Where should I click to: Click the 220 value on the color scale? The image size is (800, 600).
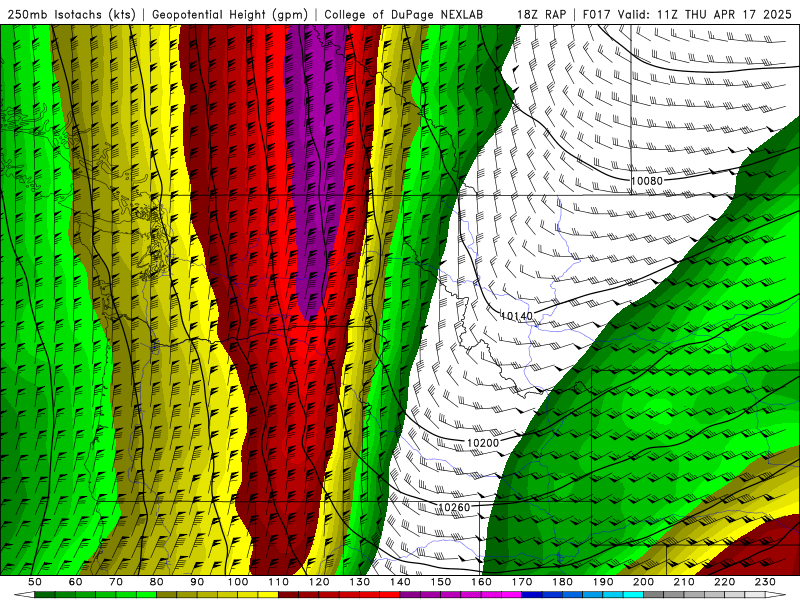coord(725,582)
